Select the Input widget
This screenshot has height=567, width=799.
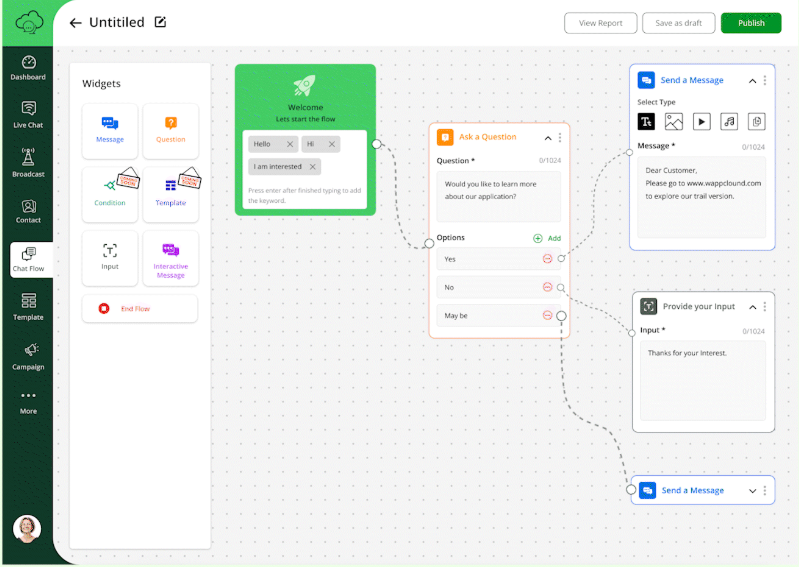(110, 258)
